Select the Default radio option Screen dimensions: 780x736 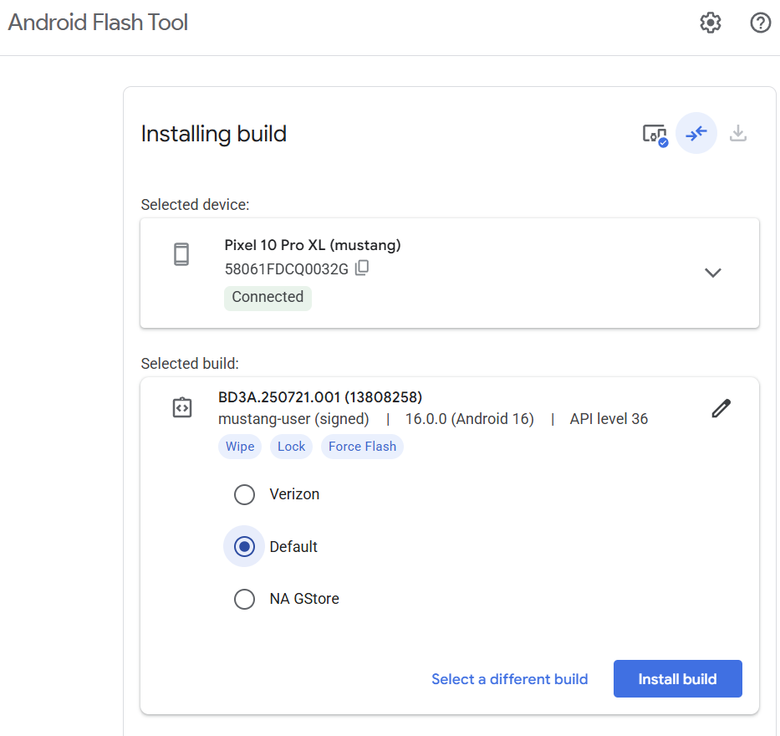point(244,547)
